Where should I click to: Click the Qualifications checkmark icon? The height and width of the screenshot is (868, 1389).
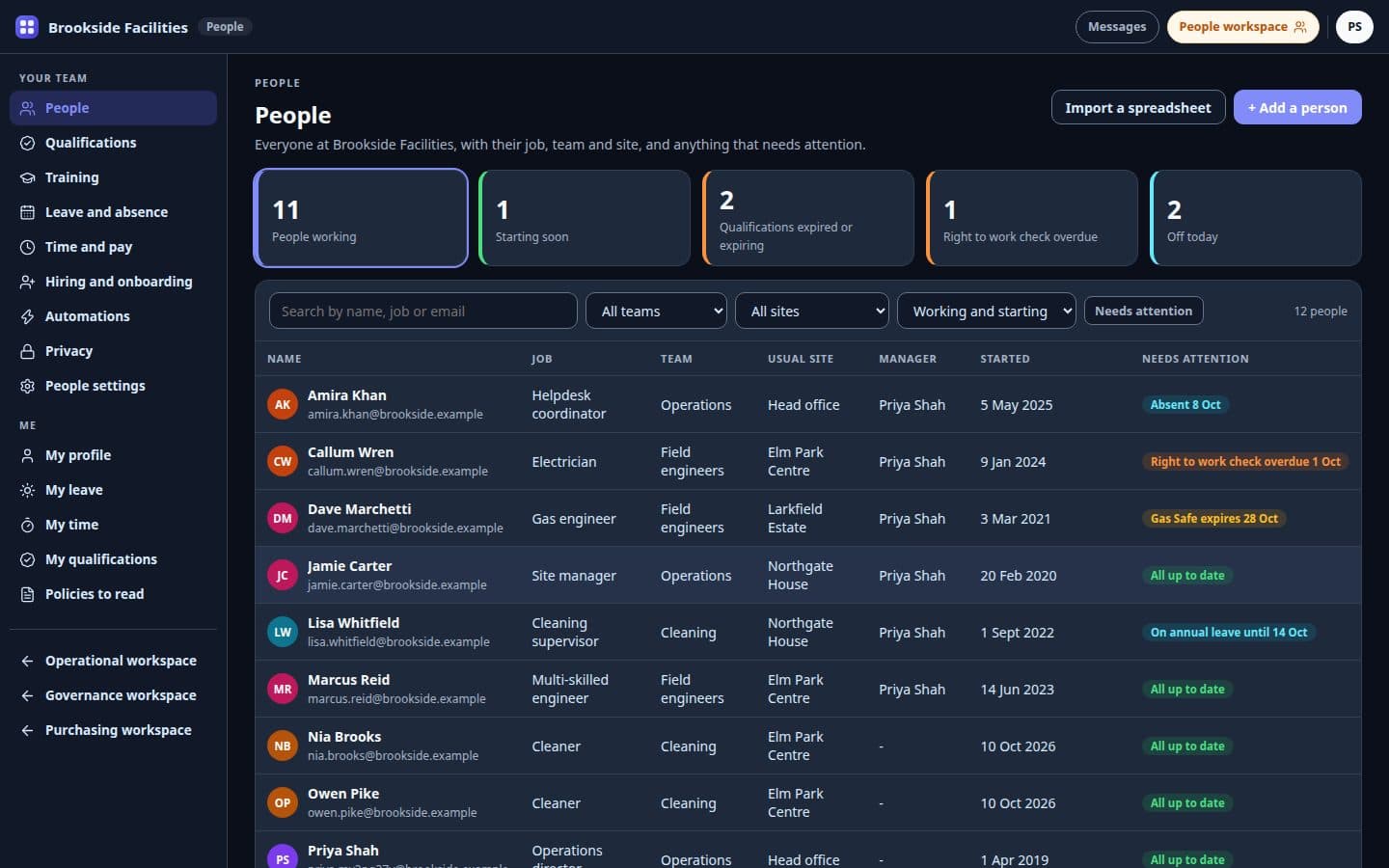(28, 143)
